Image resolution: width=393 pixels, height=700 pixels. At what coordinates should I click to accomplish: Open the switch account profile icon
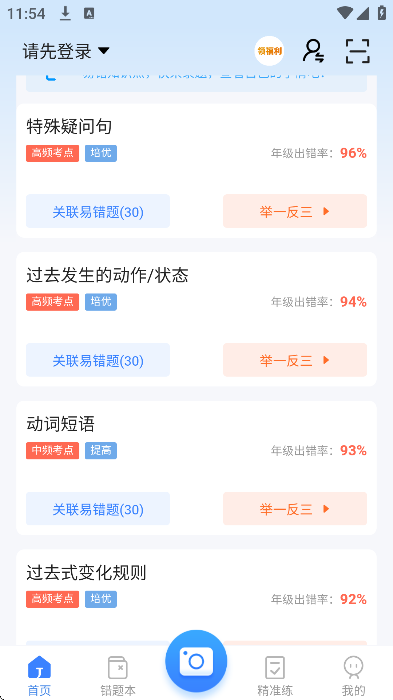point(314,50)
